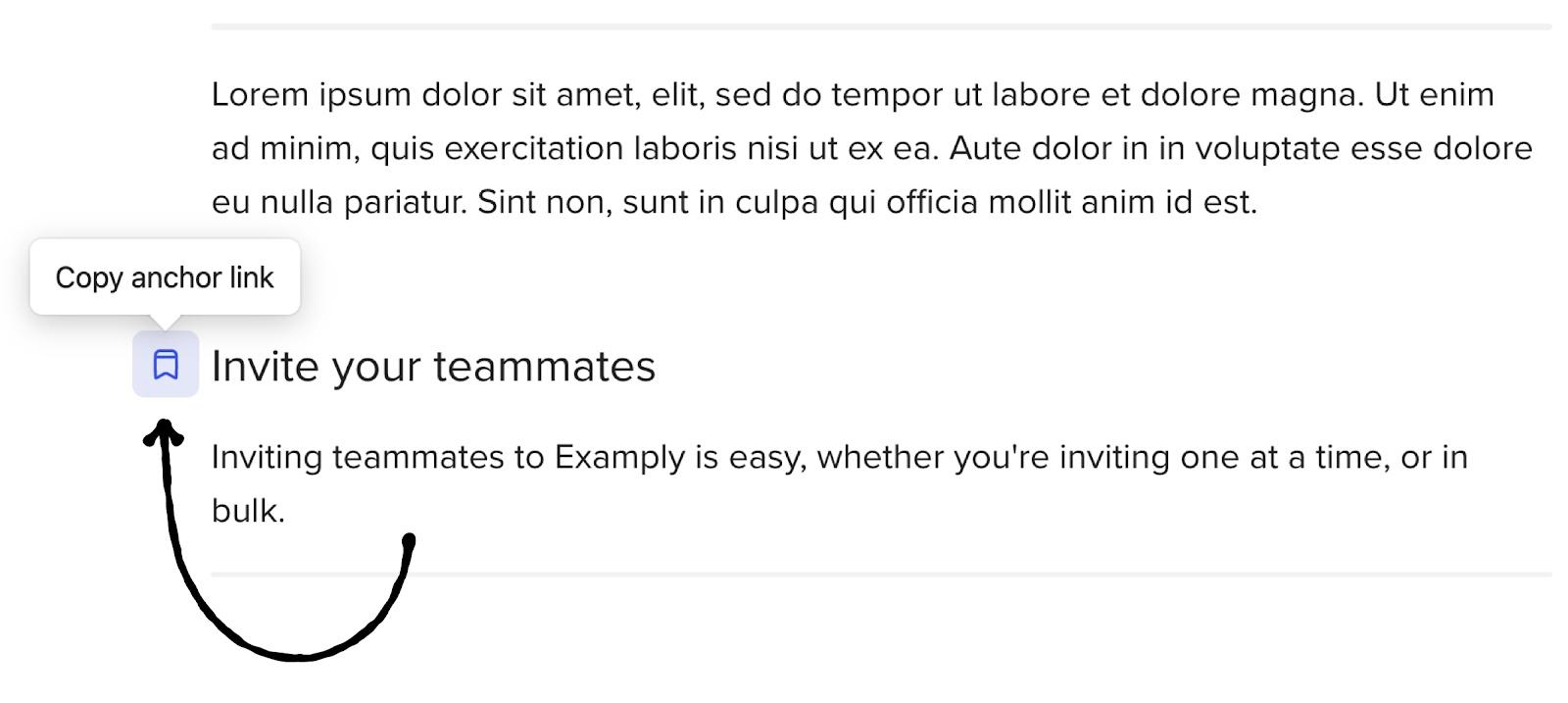Click the divider below the invite description
1568x703 pixels.
pos(880,574)
